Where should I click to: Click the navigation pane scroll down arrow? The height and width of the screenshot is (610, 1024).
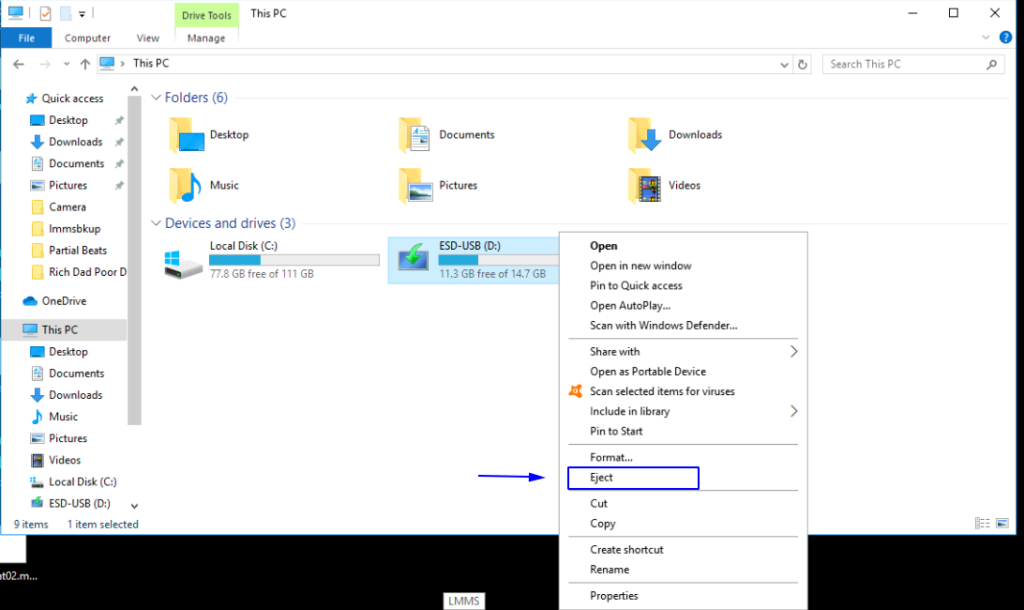point(134,506)
